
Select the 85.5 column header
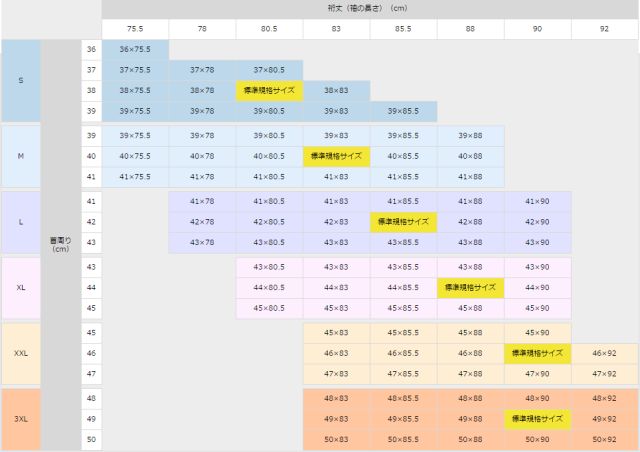[x=403, y=29]
